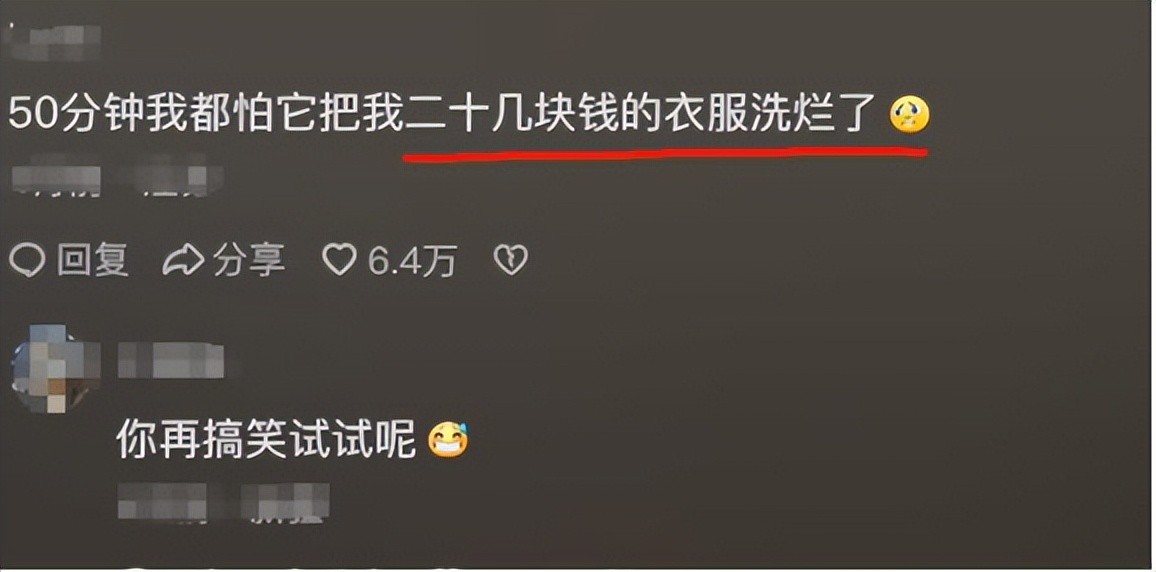Select the reply text 你再搞笑试试呢
The width and height of the screenshot is (1156, 572).
pos(266,441)
